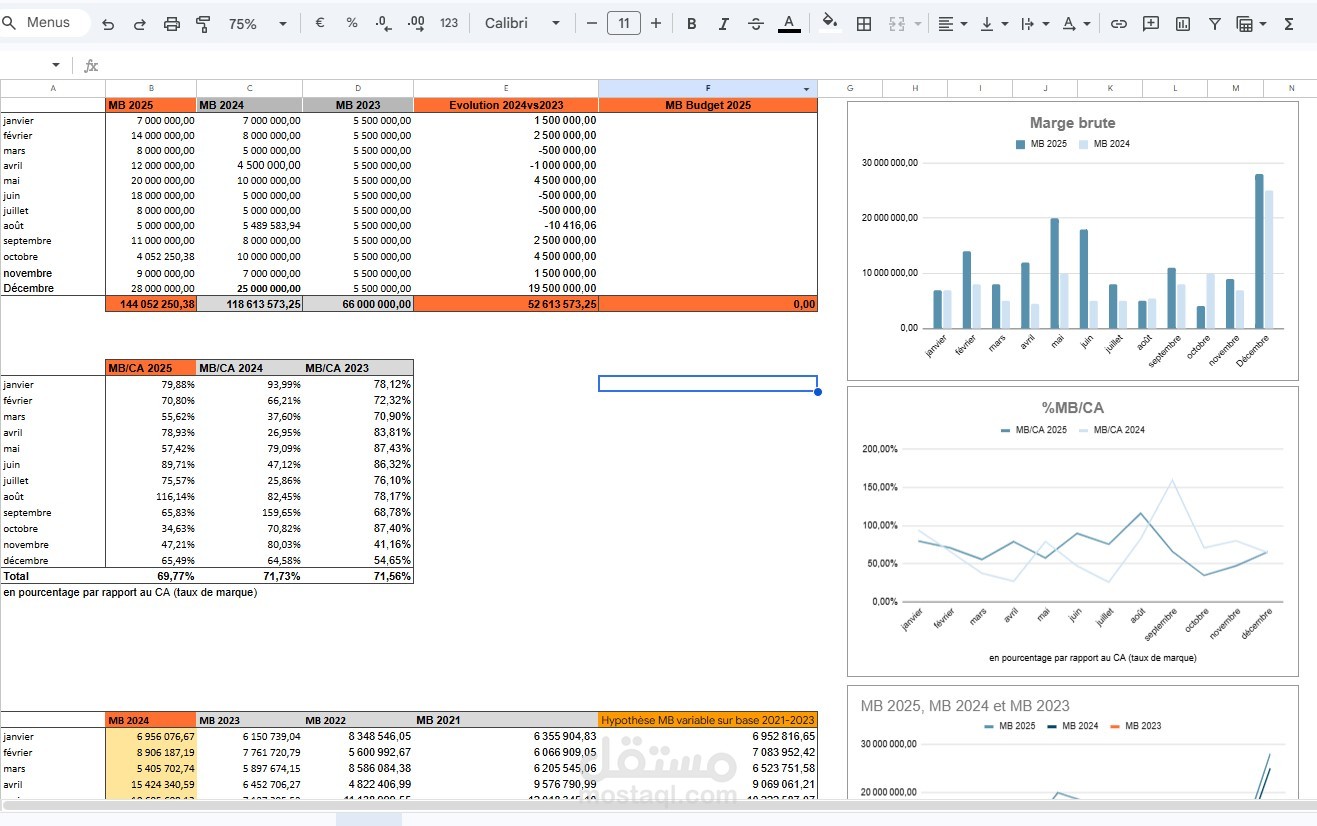Format as currency with euro icon
This screenshot has height=826, width=1317.
[x=320, y=23]
